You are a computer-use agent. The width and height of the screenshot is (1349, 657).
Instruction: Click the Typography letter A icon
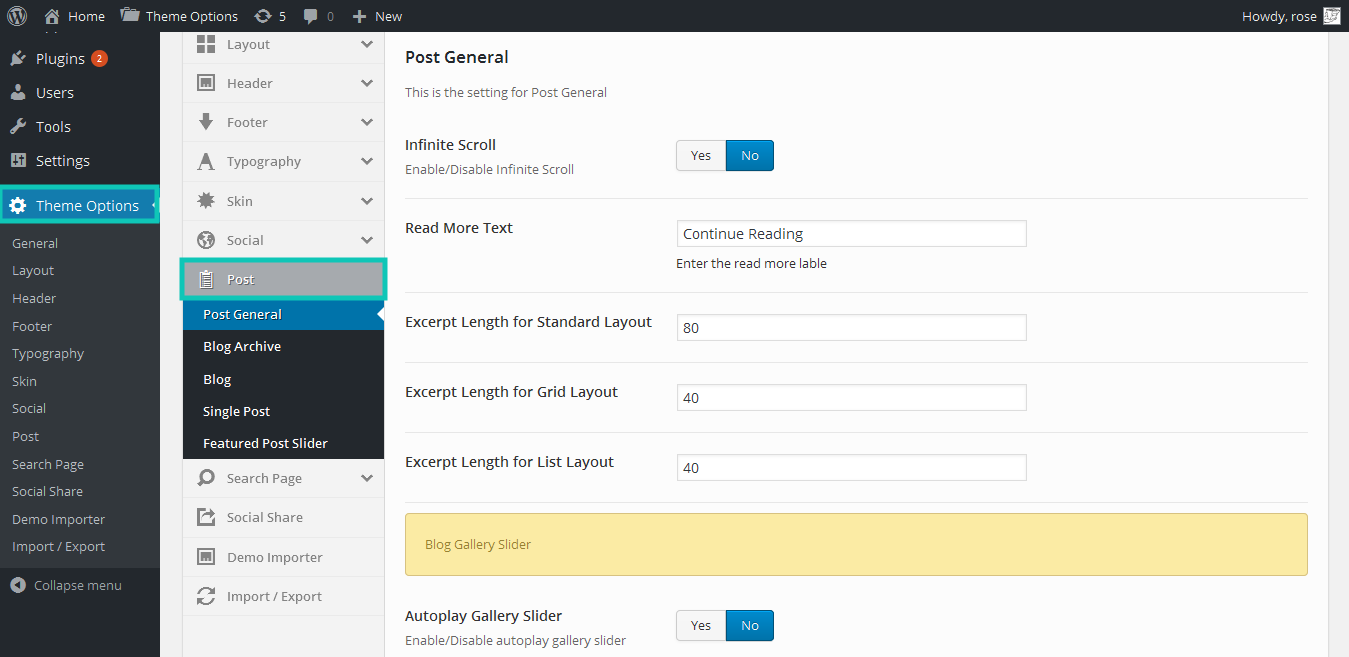point(206,161)
